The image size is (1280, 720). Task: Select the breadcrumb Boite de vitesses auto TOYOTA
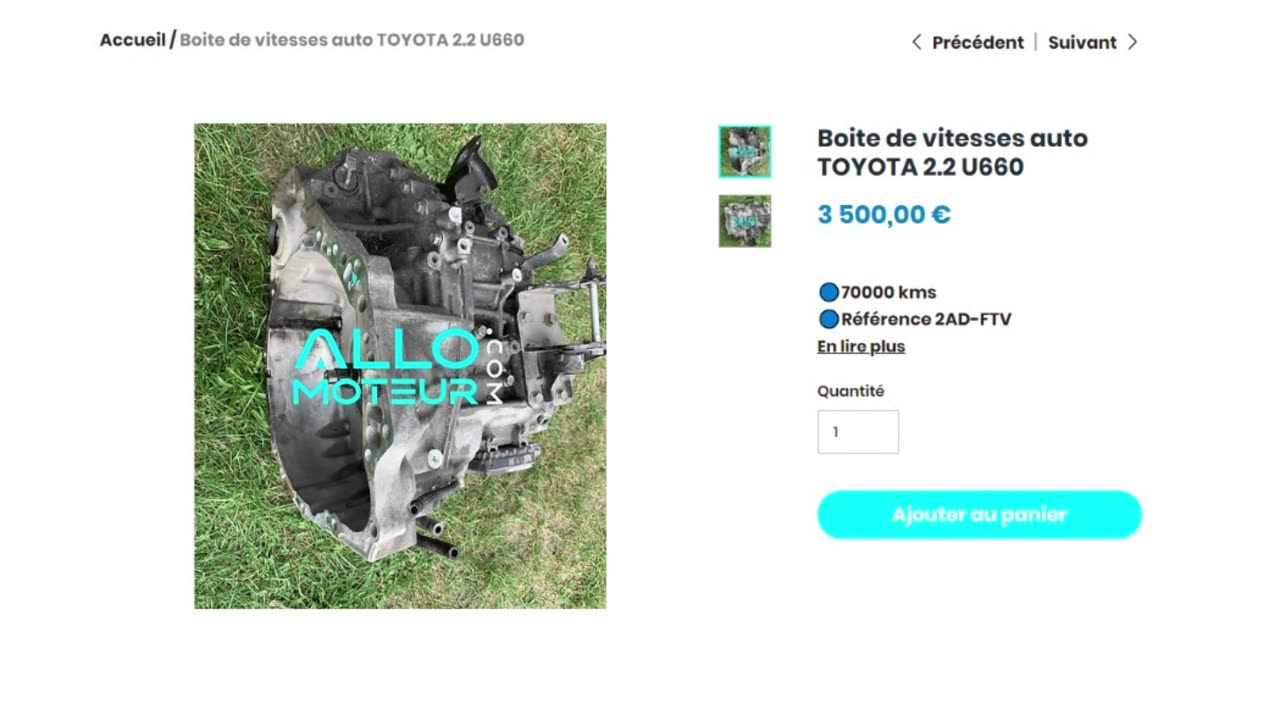(x=352, y=40)
